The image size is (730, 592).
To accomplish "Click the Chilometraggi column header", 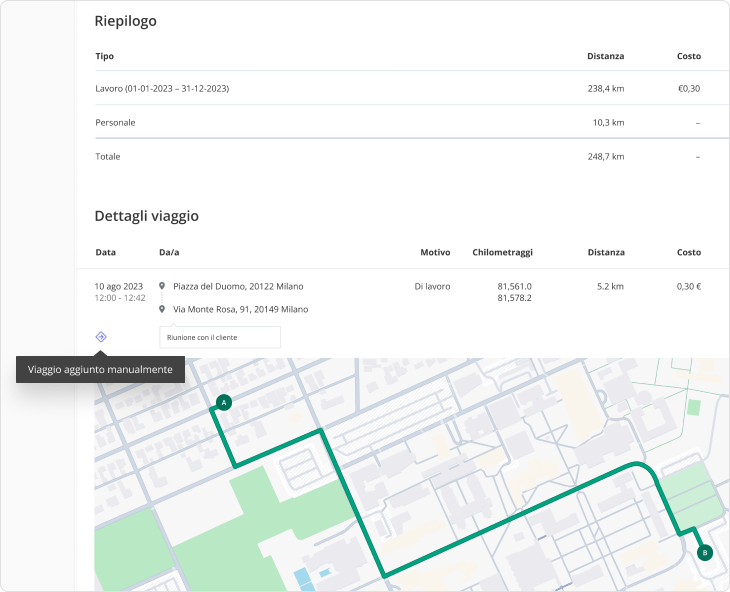I will (502, 253).
